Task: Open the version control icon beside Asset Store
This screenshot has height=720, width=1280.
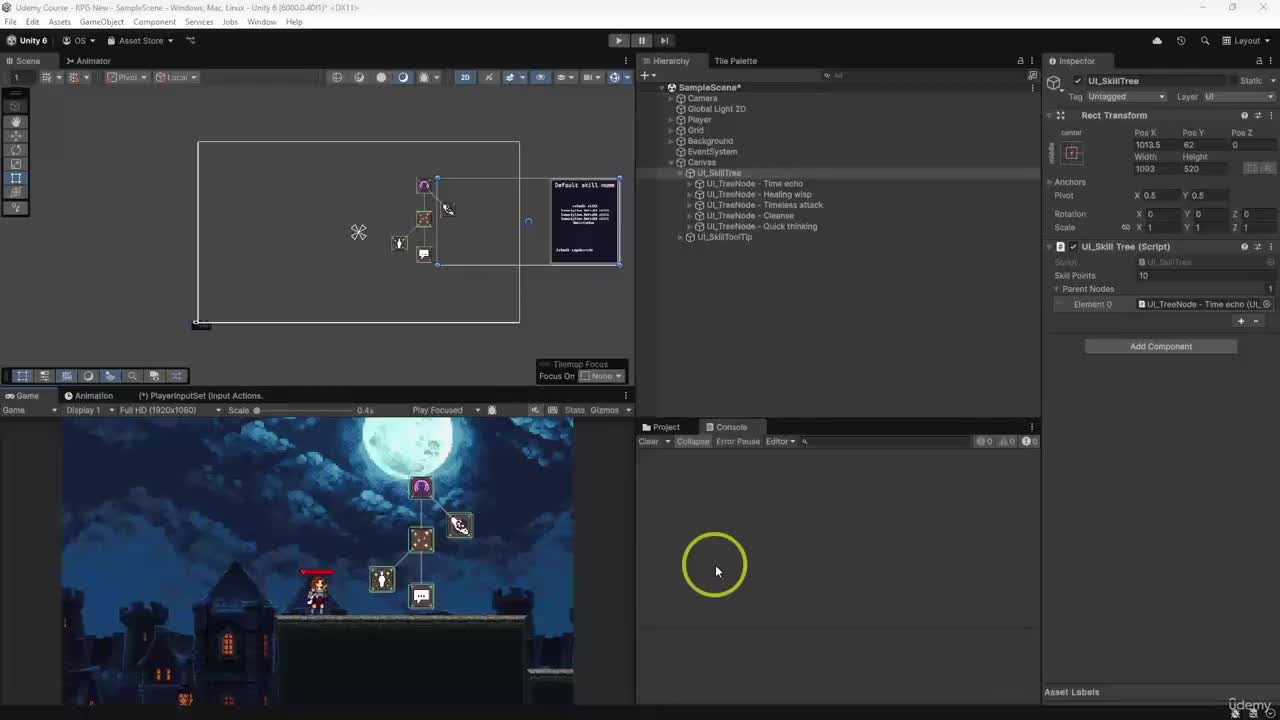Action: click(191, 41)
